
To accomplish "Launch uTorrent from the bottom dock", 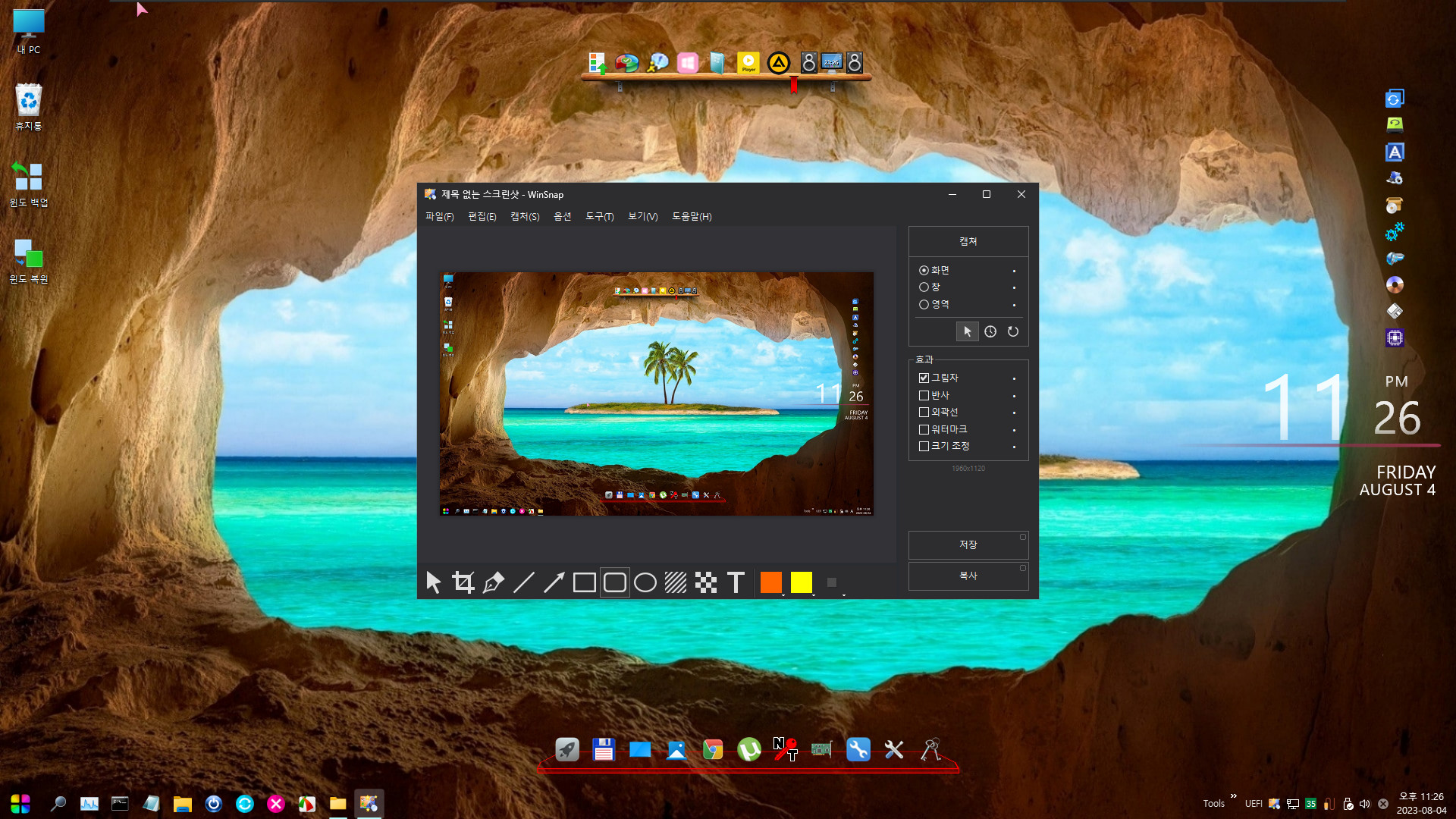I will tap(749, 749).
